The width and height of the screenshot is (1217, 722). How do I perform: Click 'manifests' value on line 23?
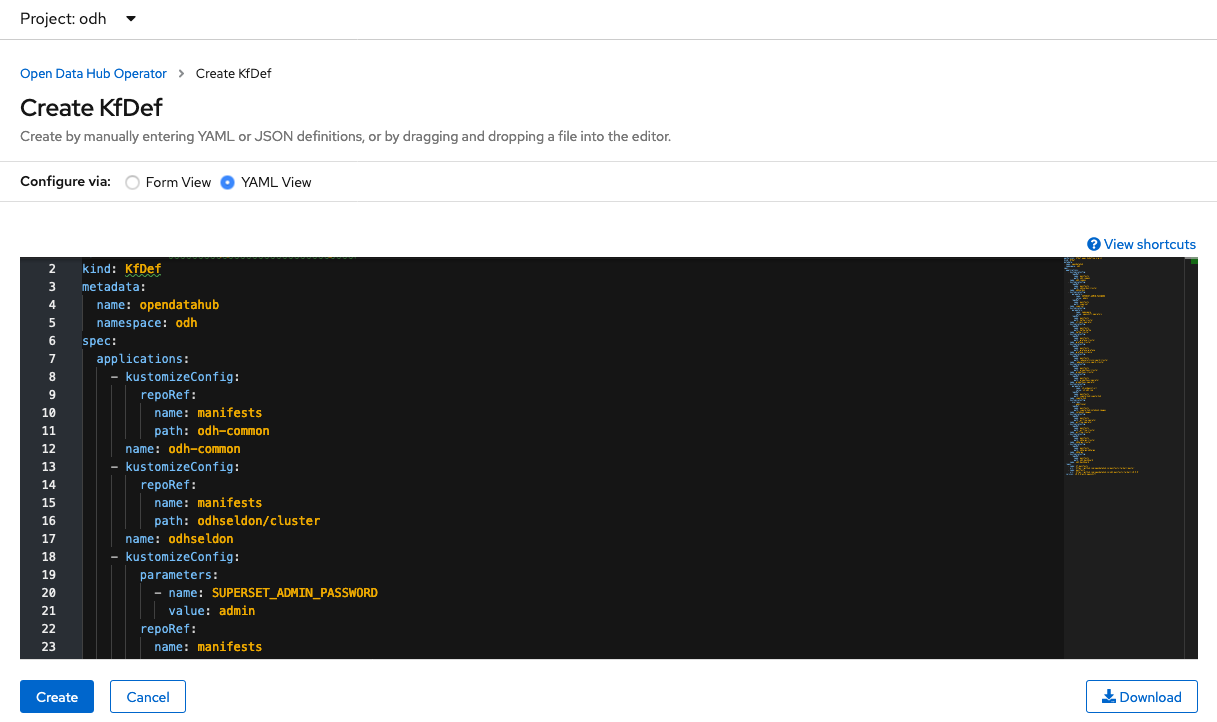point(229,647)
